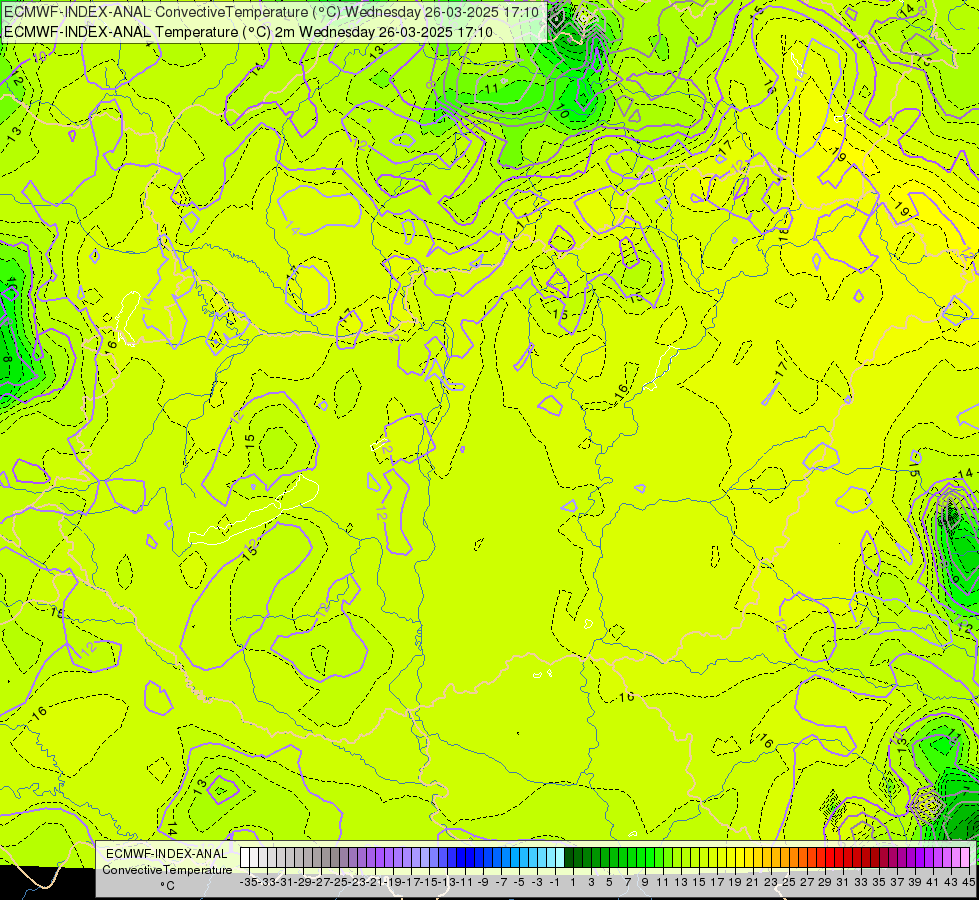Image resolution: width=979 pixels, height=900 pixels.
Task: Click the -15 value on the legend scale
Action: [430, 882]
